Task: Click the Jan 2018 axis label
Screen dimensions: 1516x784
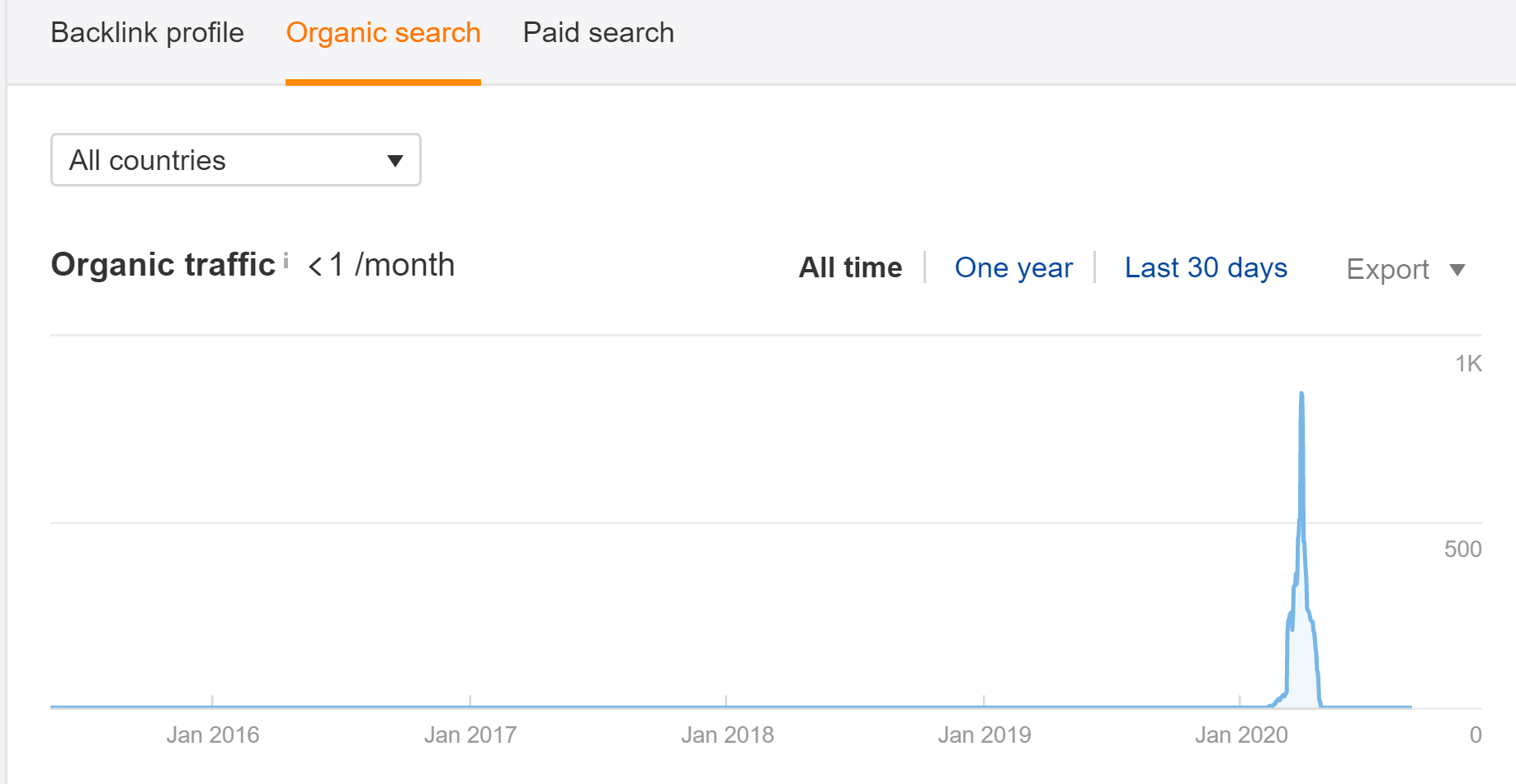Action: click(x=727, y=734)
